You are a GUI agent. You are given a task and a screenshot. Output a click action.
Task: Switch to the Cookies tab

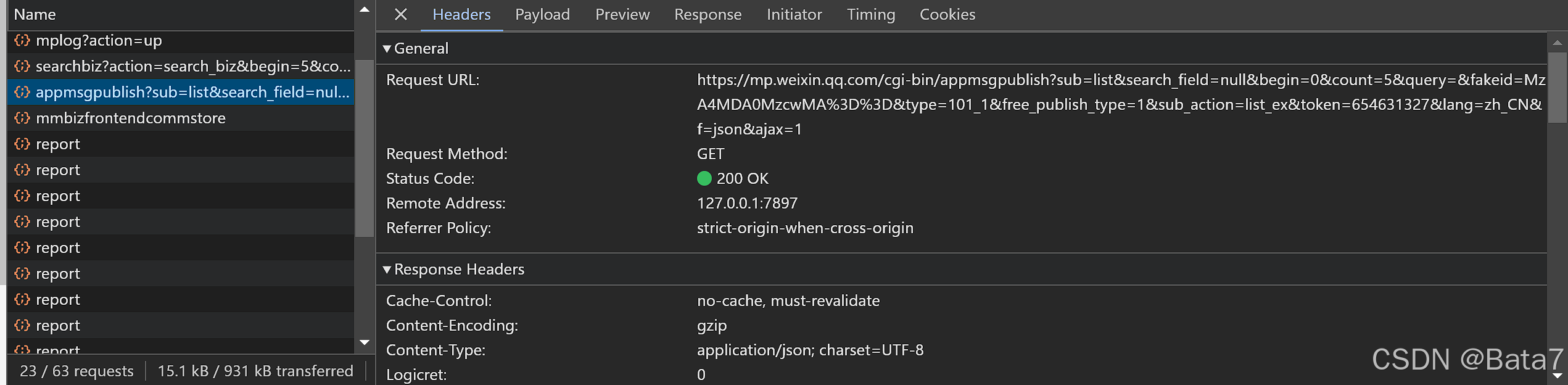(x=947, y=14)
